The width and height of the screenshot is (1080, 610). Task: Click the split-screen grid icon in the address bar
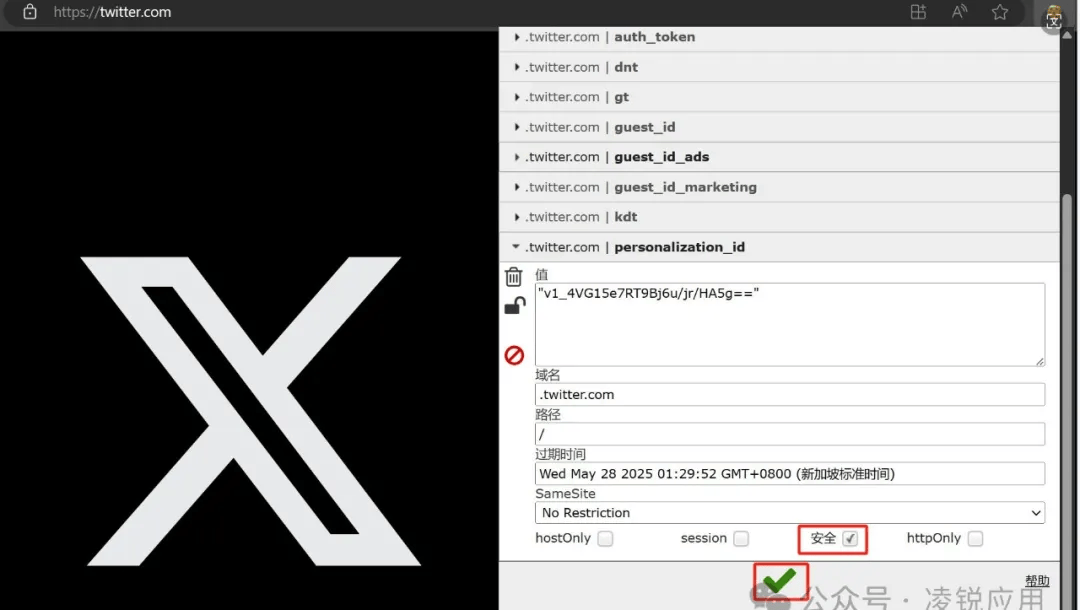[x=918, y=12]
